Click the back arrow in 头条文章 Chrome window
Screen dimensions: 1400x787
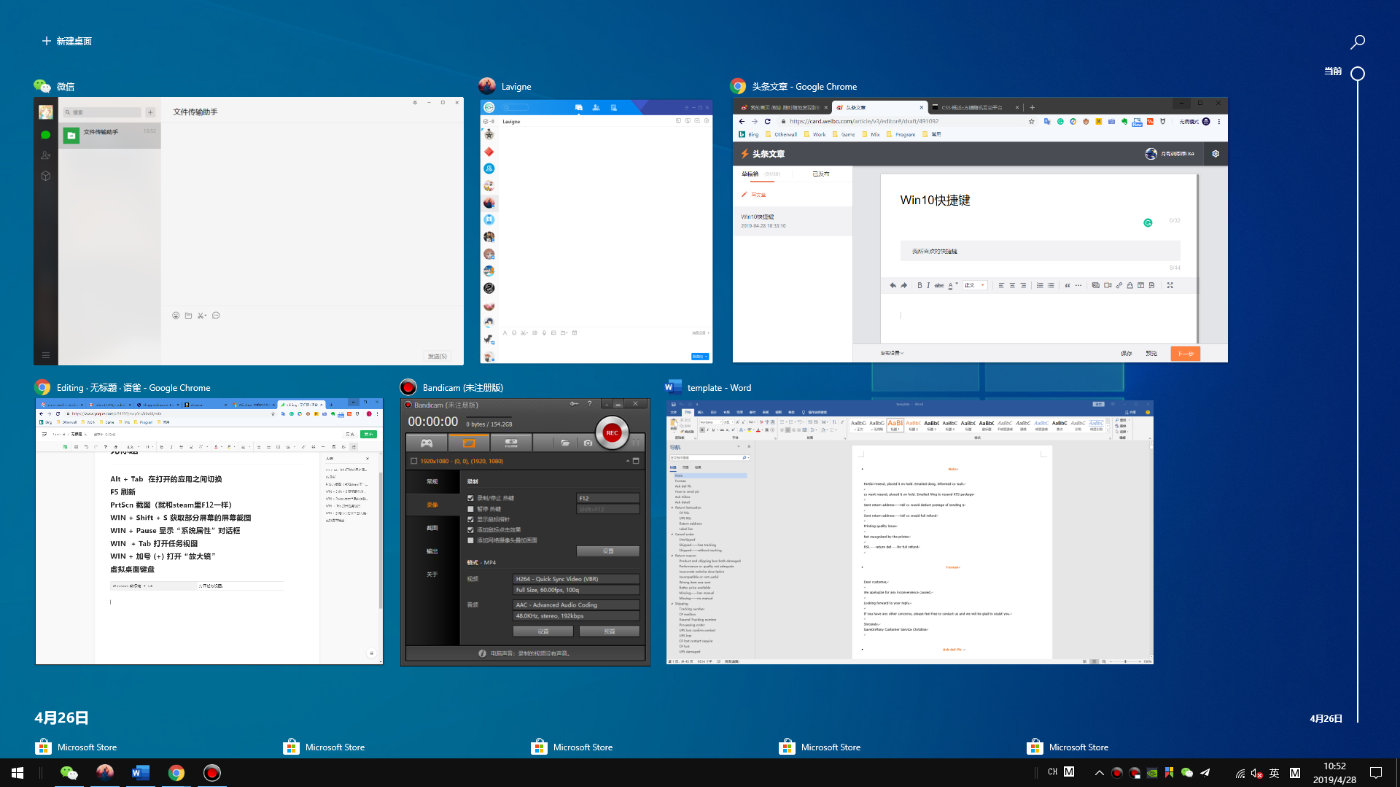click(742, 121)
